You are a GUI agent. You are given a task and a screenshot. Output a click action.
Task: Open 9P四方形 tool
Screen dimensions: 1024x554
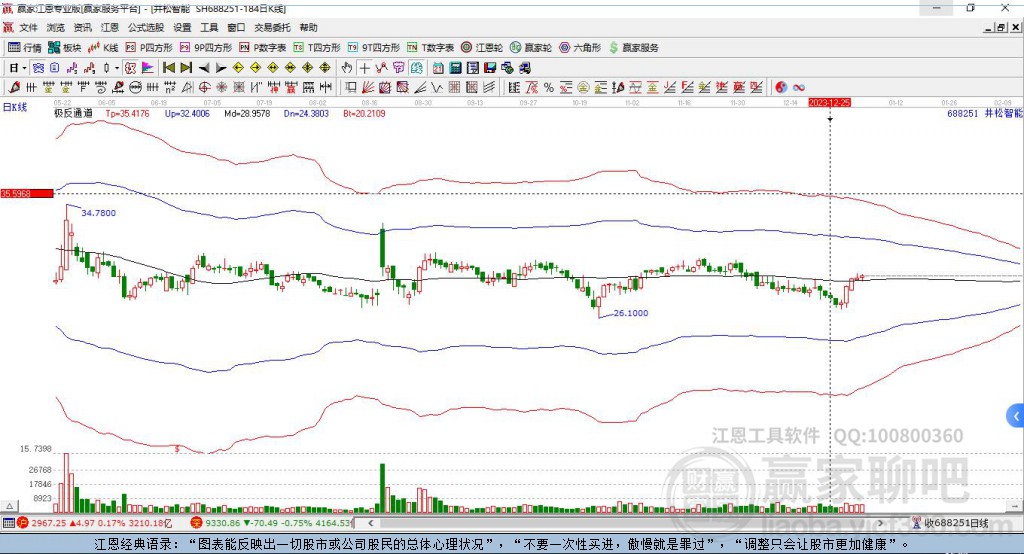[206, 48]
